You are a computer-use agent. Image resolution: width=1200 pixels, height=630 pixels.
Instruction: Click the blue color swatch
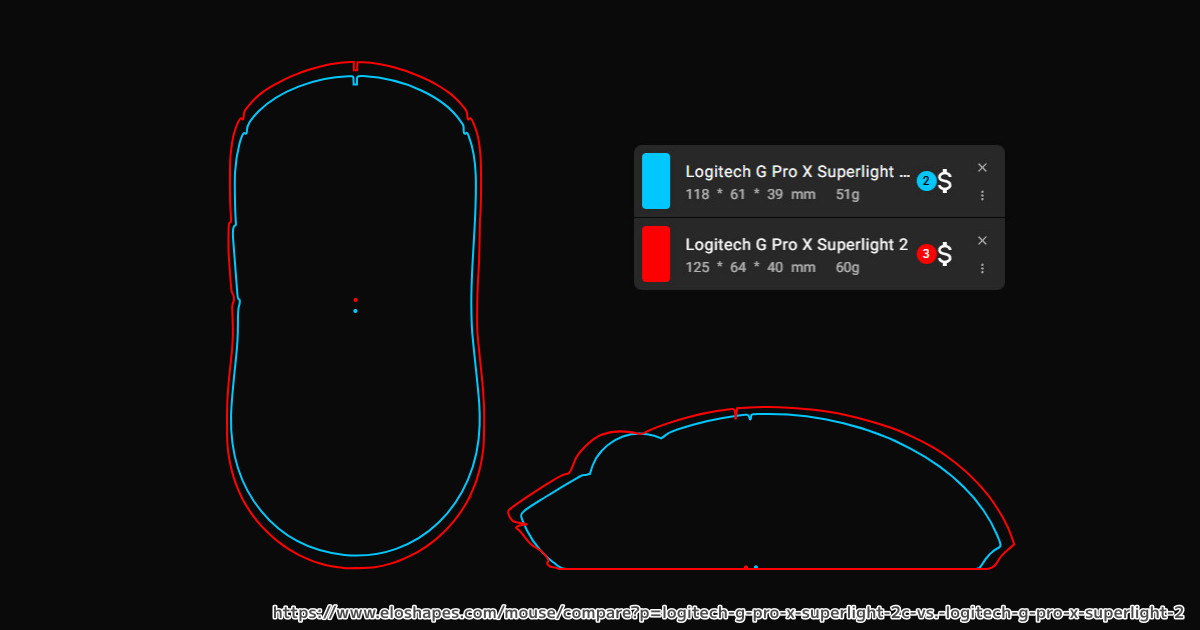pos(656,181)
